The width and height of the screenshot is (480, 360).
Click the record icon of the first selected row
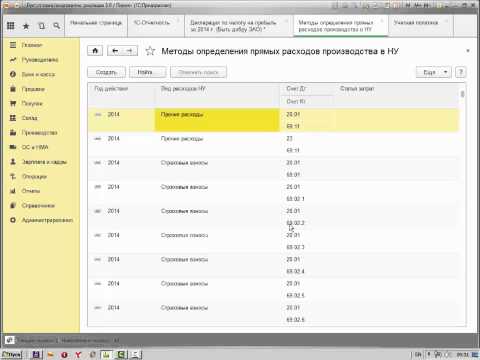[x=98, y=114]
